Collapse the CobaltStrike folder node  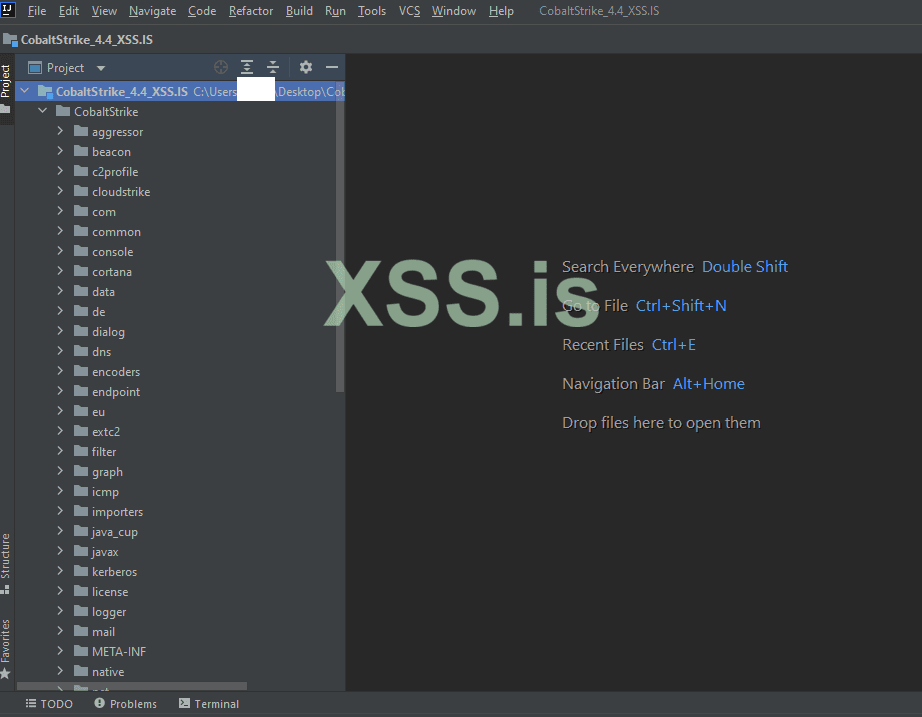42,111
